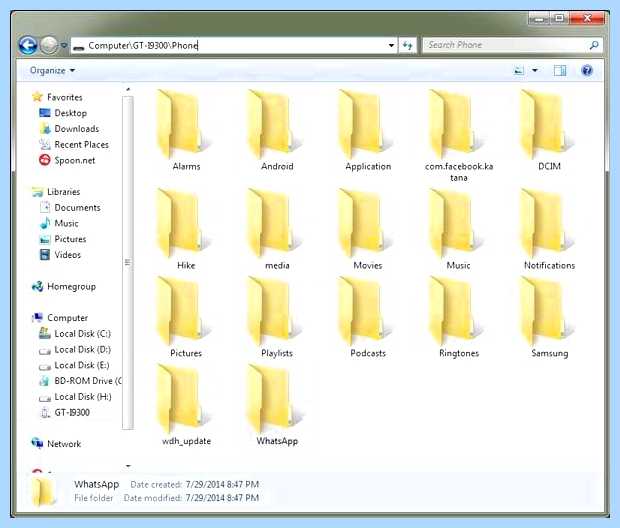Open the Alarms folder
620x528 pixels.
tap(186, 132)
